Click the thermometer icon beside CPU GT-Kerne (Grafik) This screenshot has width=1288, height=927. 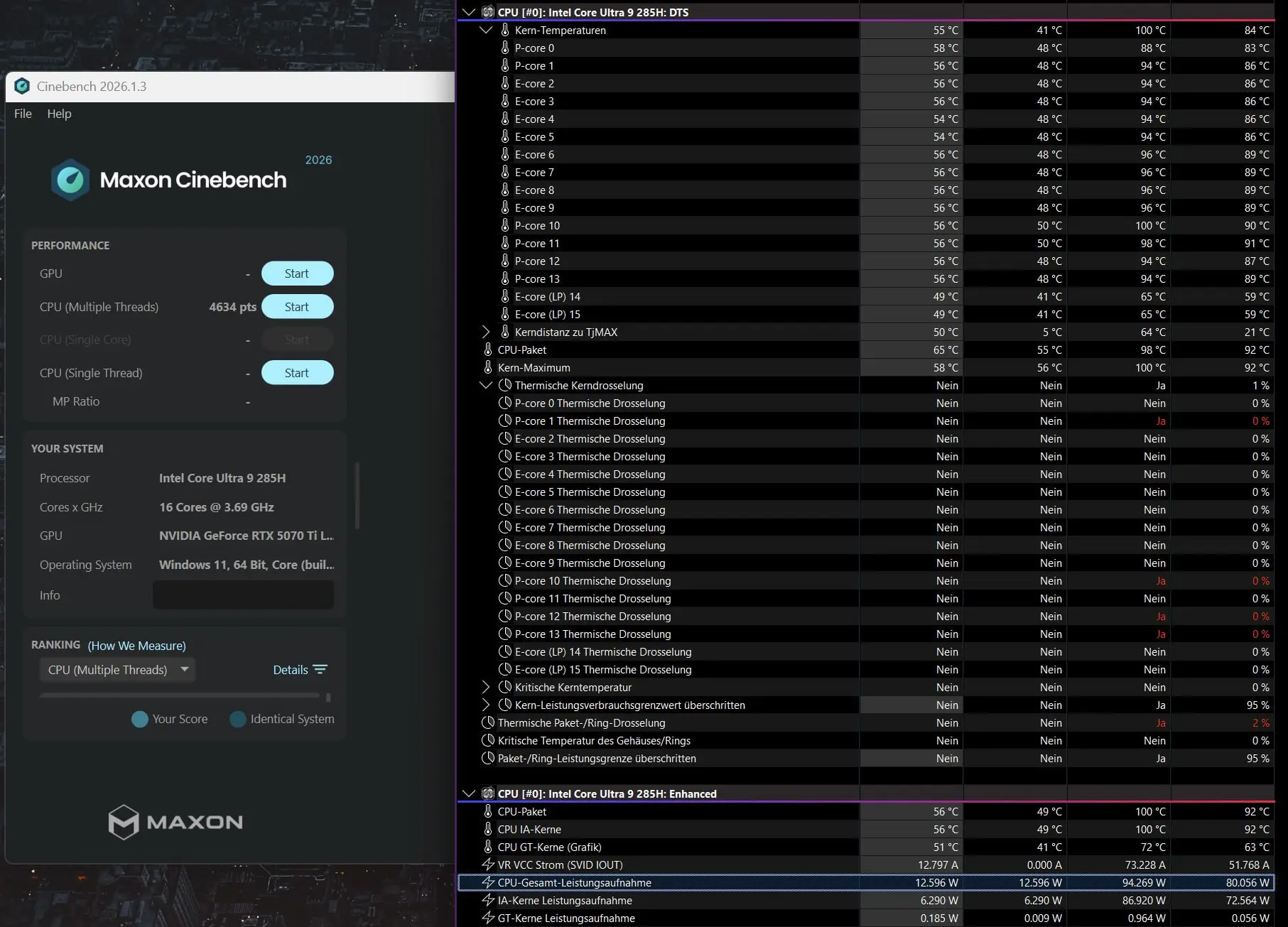488,847
